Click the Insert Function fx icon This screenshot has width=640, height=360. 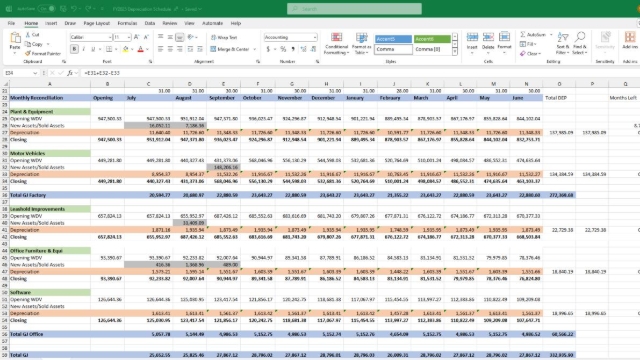point(70,73)
